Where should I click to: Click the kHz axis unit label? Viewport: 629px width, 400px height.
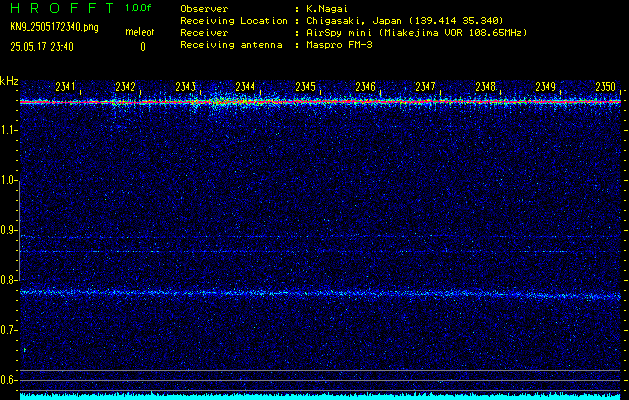pyautogui.click(x=9, y=81)
